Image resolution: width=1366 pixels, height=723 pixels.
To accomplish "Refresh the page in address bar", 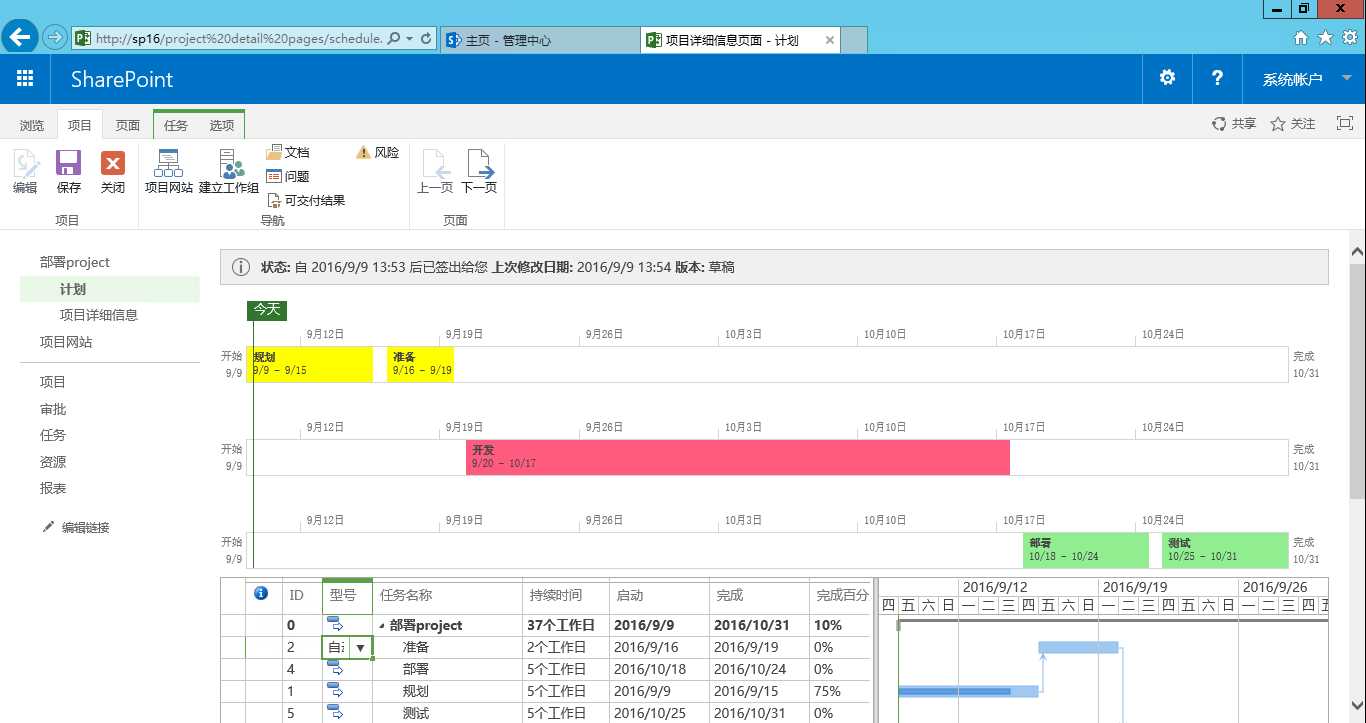I will tap(427, 39).
